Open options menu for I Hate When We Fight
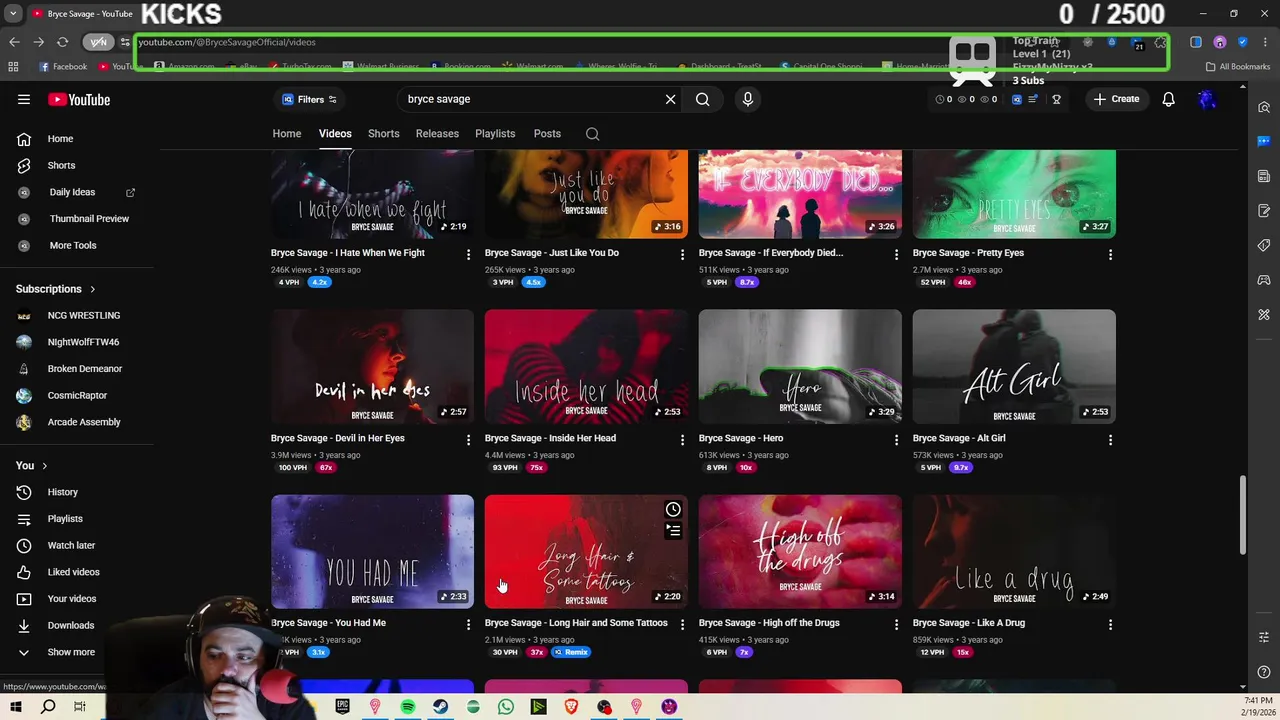The width and height of the screenshot is (1280, 720). [x=468, y=254]
